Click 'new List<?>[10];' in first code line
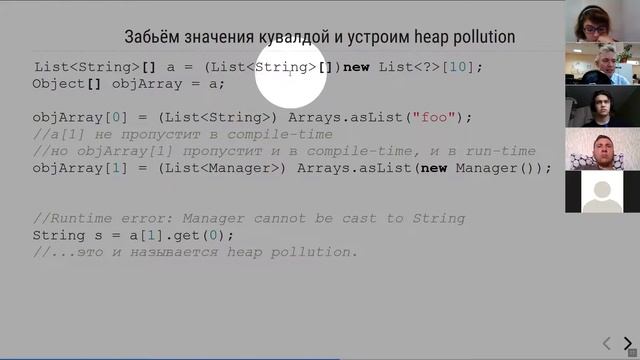This screenshot has width=640, height=360. pyautogui.click(x=413, y=67)
